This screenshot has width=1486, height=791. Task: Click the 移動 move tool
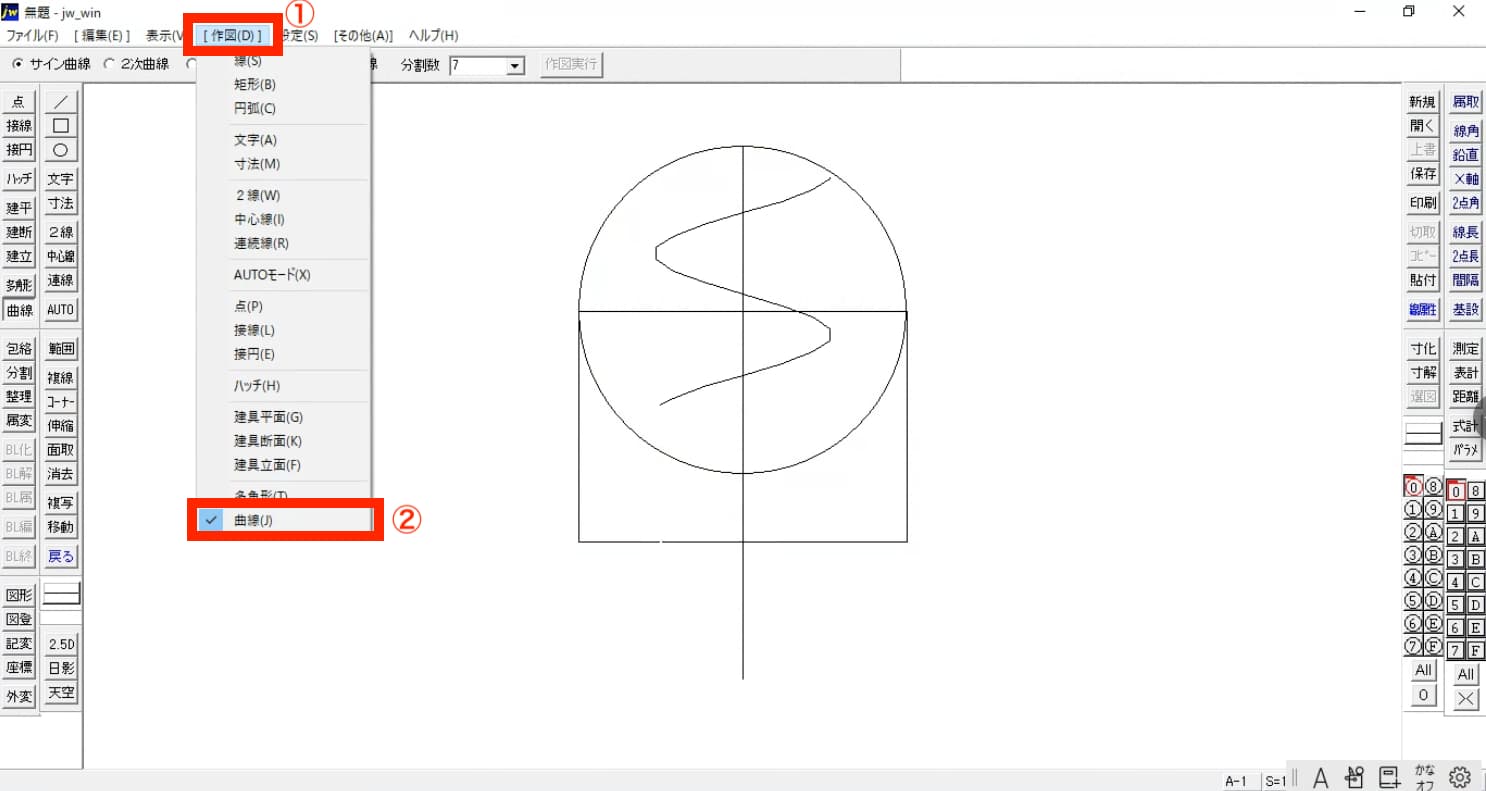pos(61,527)
